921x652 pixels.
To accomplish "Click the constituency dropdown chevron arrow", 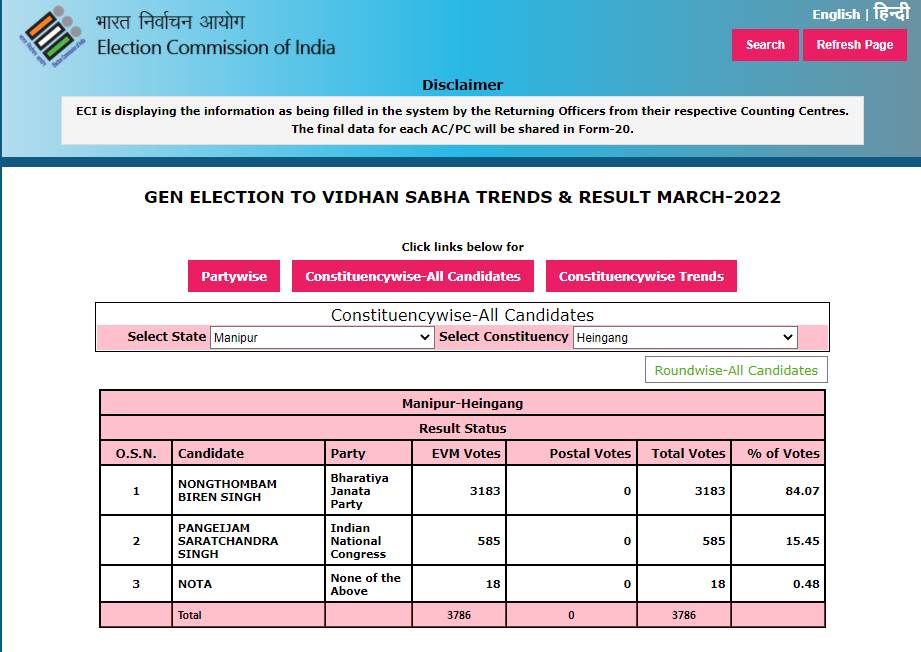I will tap(788, 337).
